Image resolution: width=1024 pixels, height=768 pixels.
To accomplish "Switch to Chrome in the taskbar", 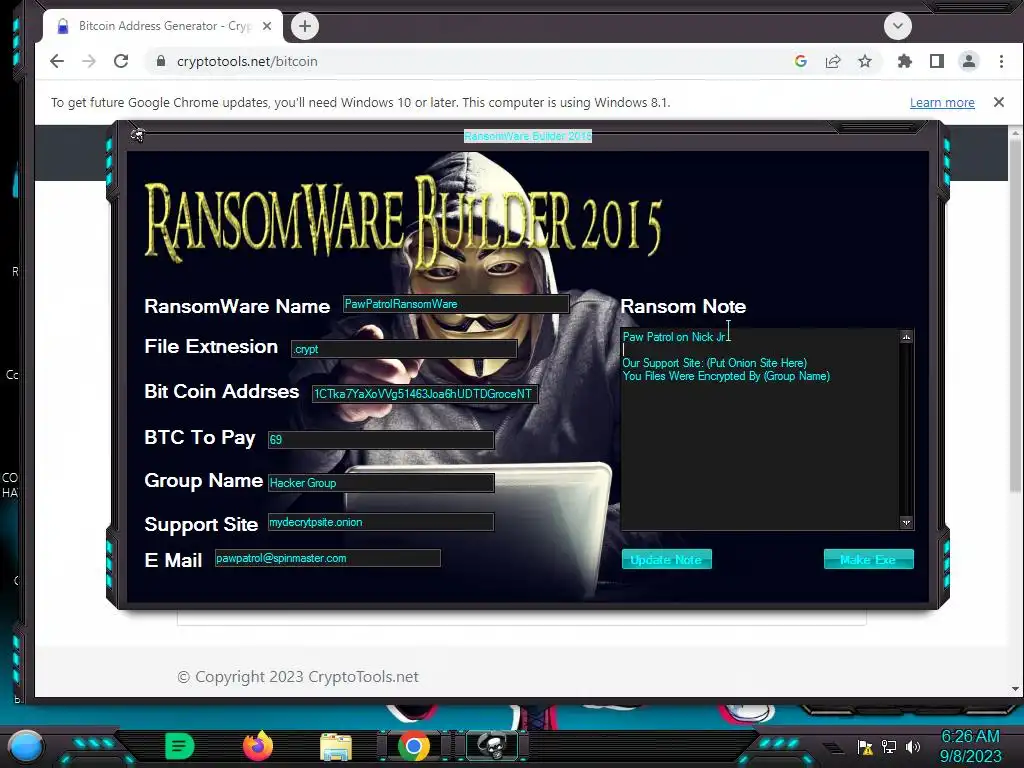I will 414,746.
